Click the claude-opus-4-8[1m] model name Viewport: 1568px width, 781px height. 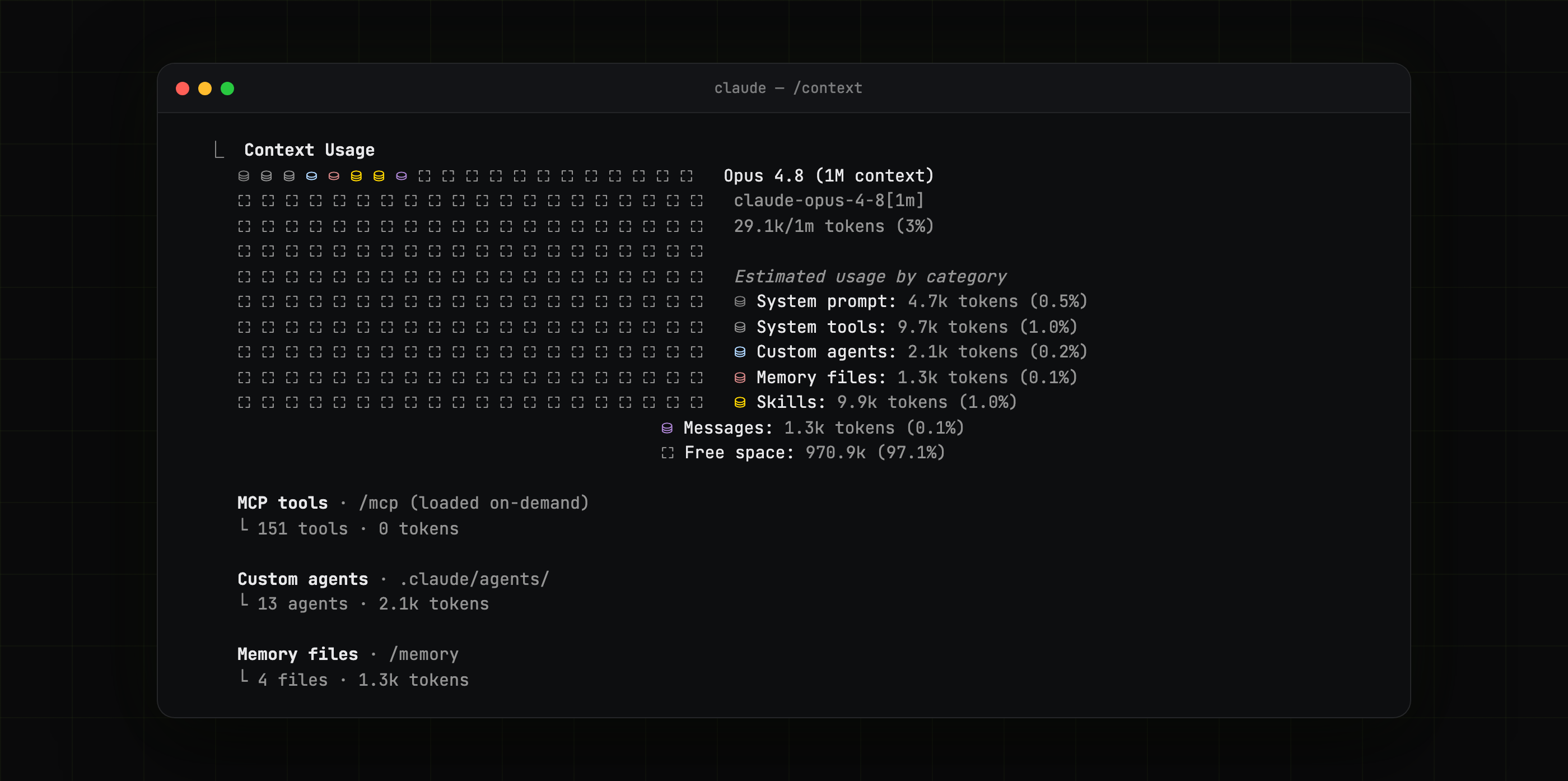click(x=829, y=201)
